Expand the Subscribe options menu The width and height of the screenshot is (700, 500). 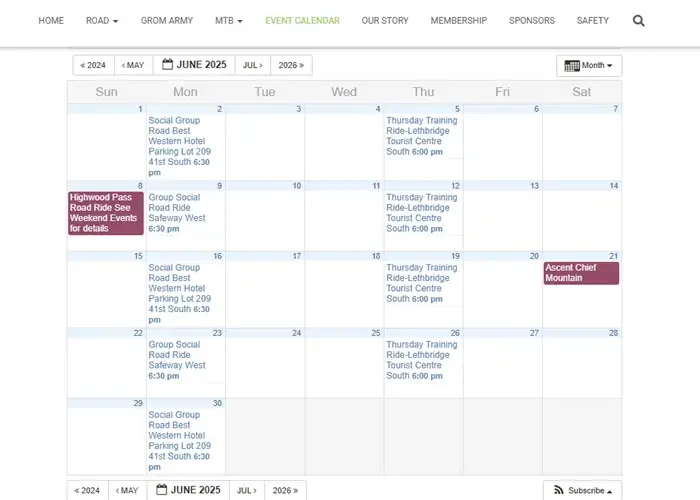coord(582,490)
